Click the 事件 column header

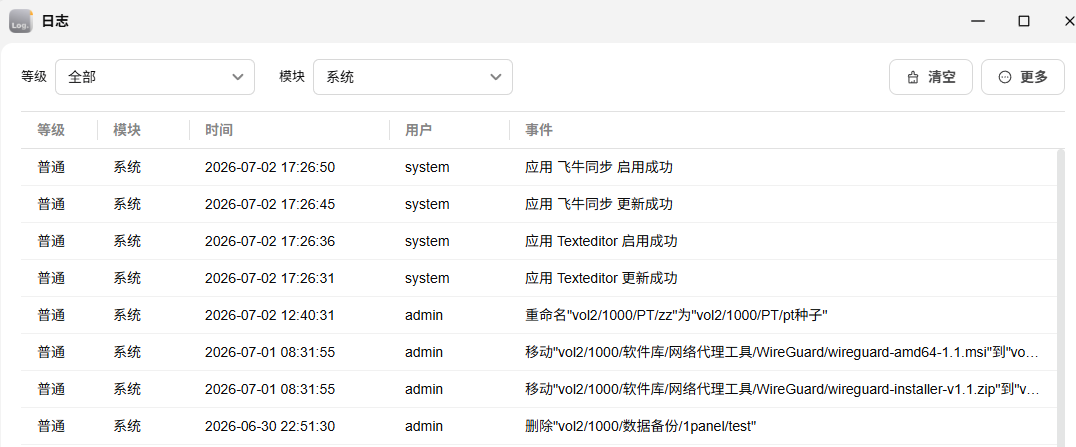point(539,130)
